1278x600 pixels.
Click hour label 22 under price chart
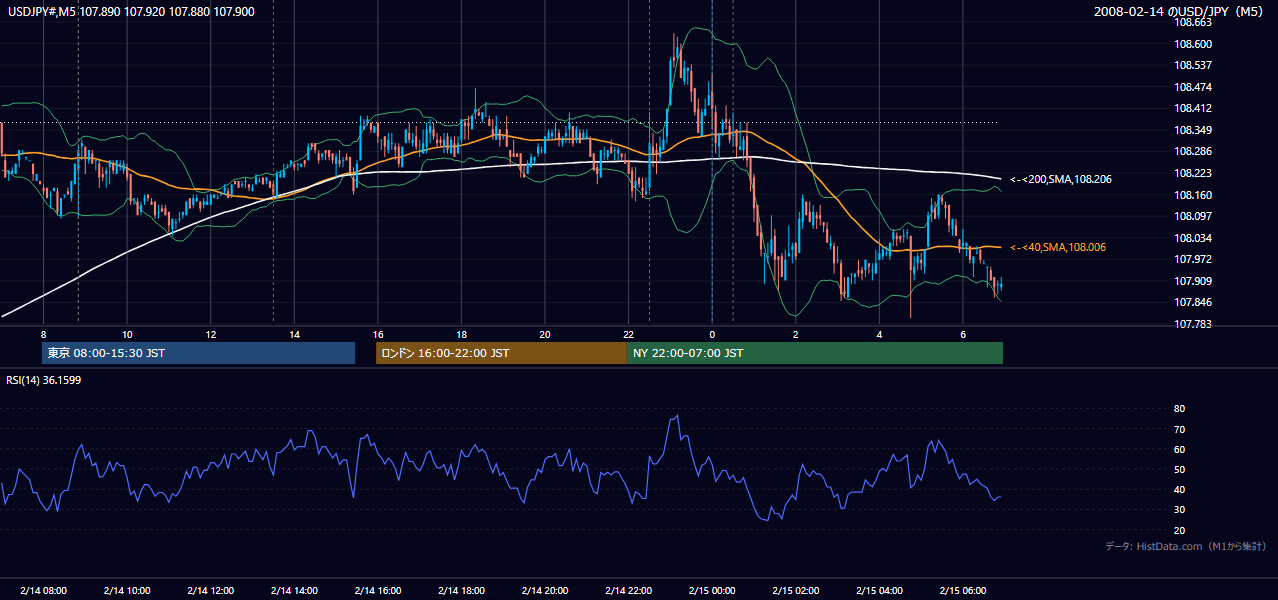tap(628, 334)
